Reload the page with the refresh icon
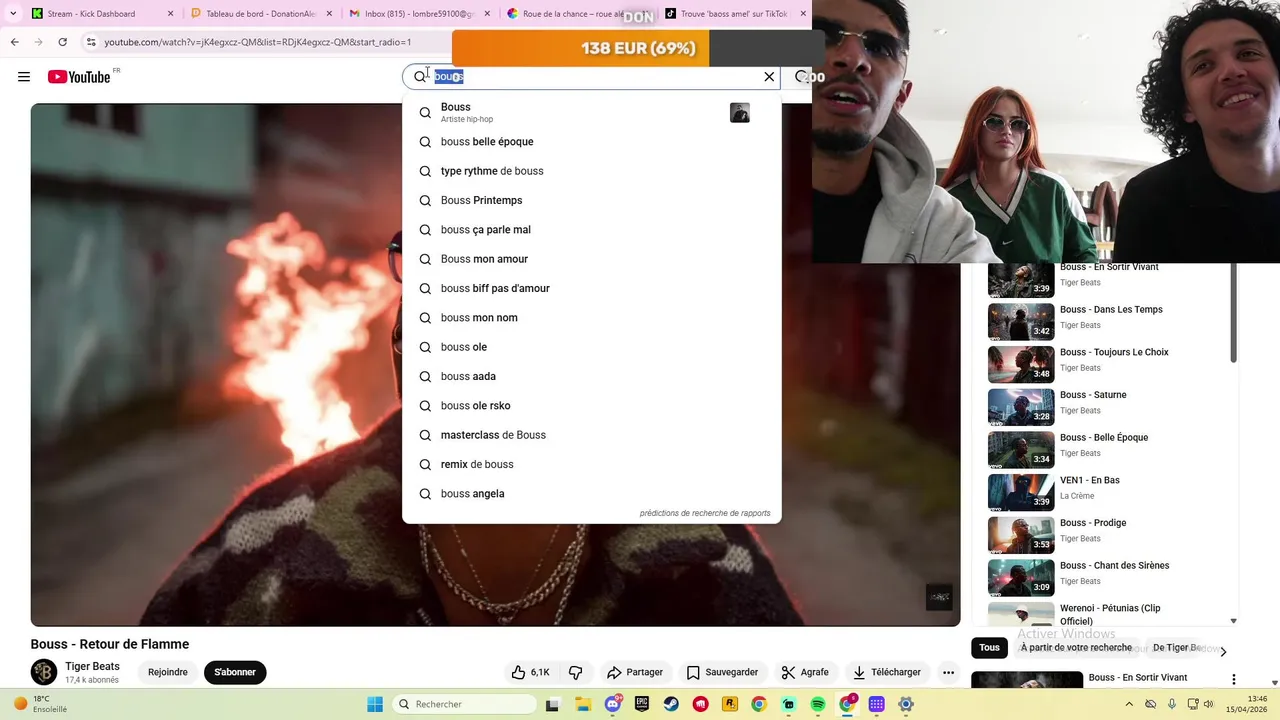1280x720 pixels. coord(62,42)
